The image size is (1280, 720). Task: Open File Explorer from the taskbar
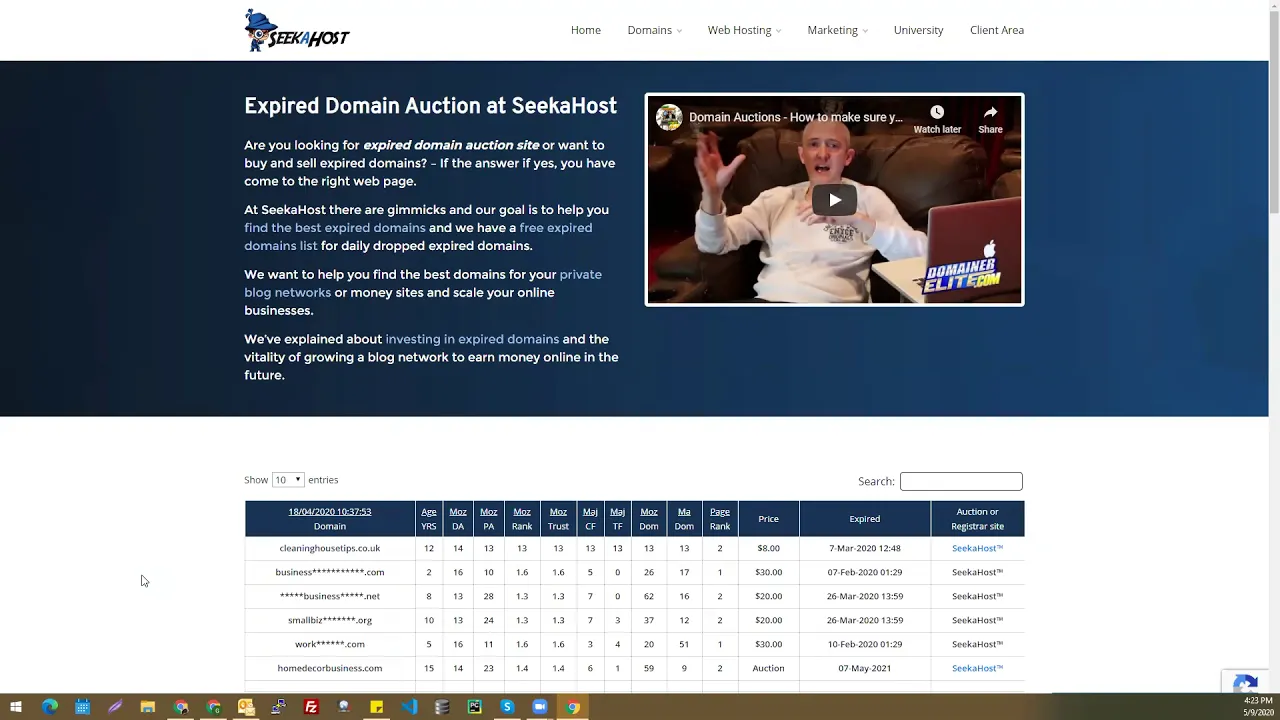(147, 707)
